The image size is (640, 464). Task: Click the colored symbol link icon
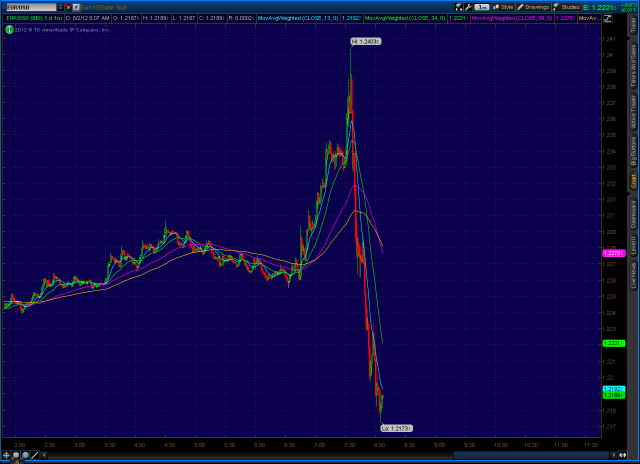click(x=68, y=7)
